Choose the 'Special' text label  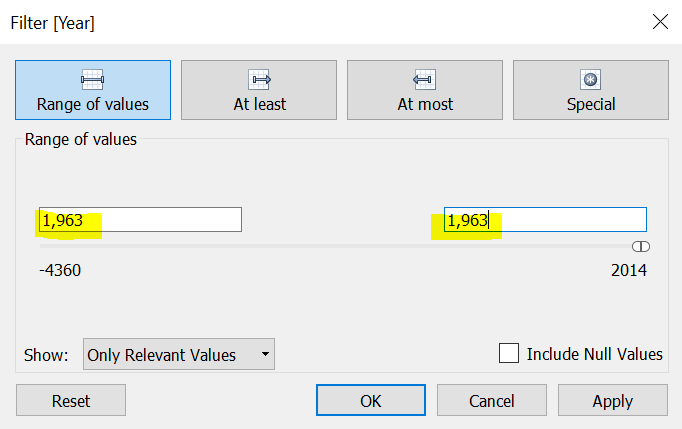pos(590,104)
